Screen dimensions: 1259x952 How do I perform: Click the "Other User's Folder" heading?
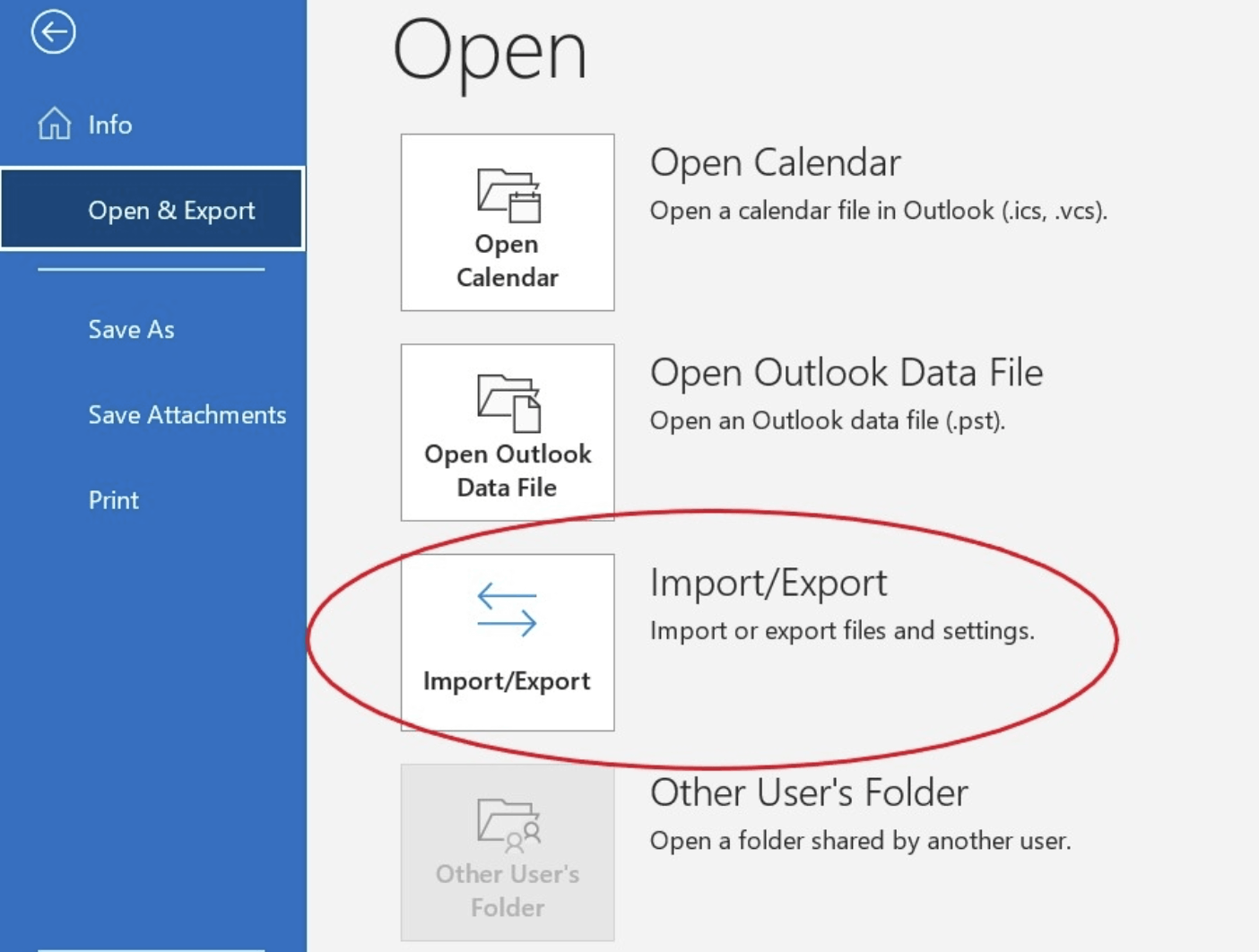point(809,793)
